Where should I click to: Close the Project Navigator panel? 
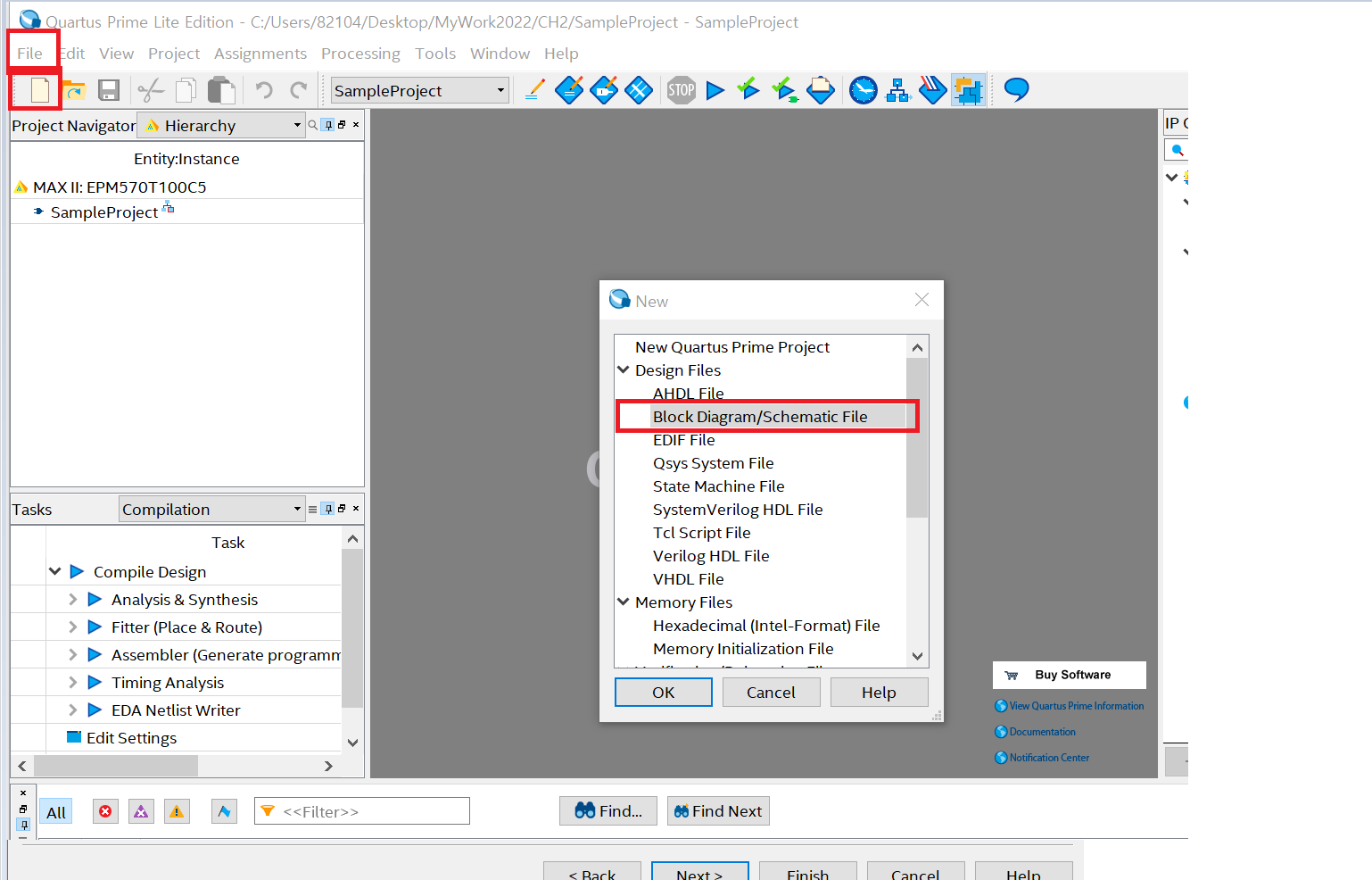tap(356, 125)
